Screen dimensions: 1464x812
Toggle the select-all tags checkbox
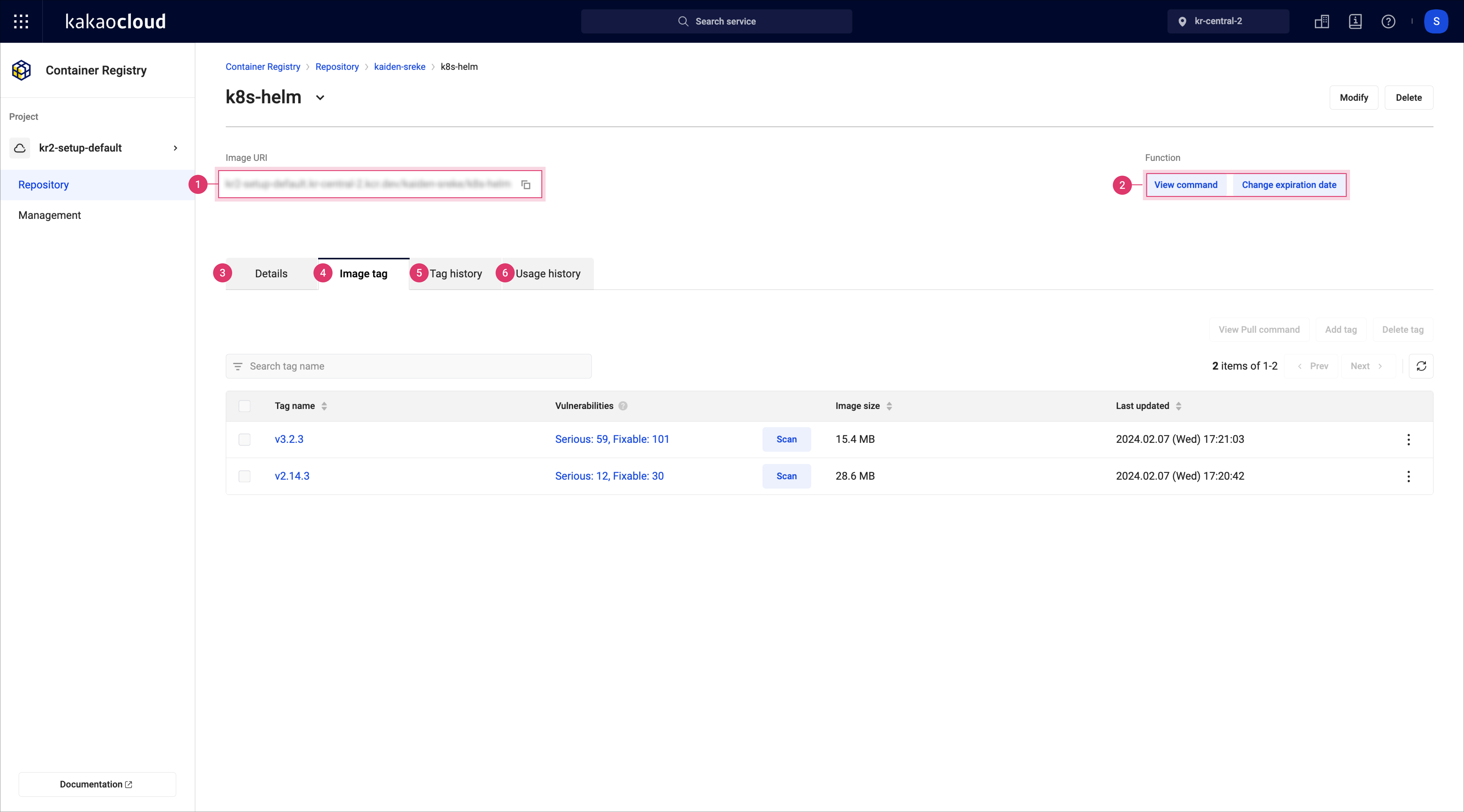(244, 406)
